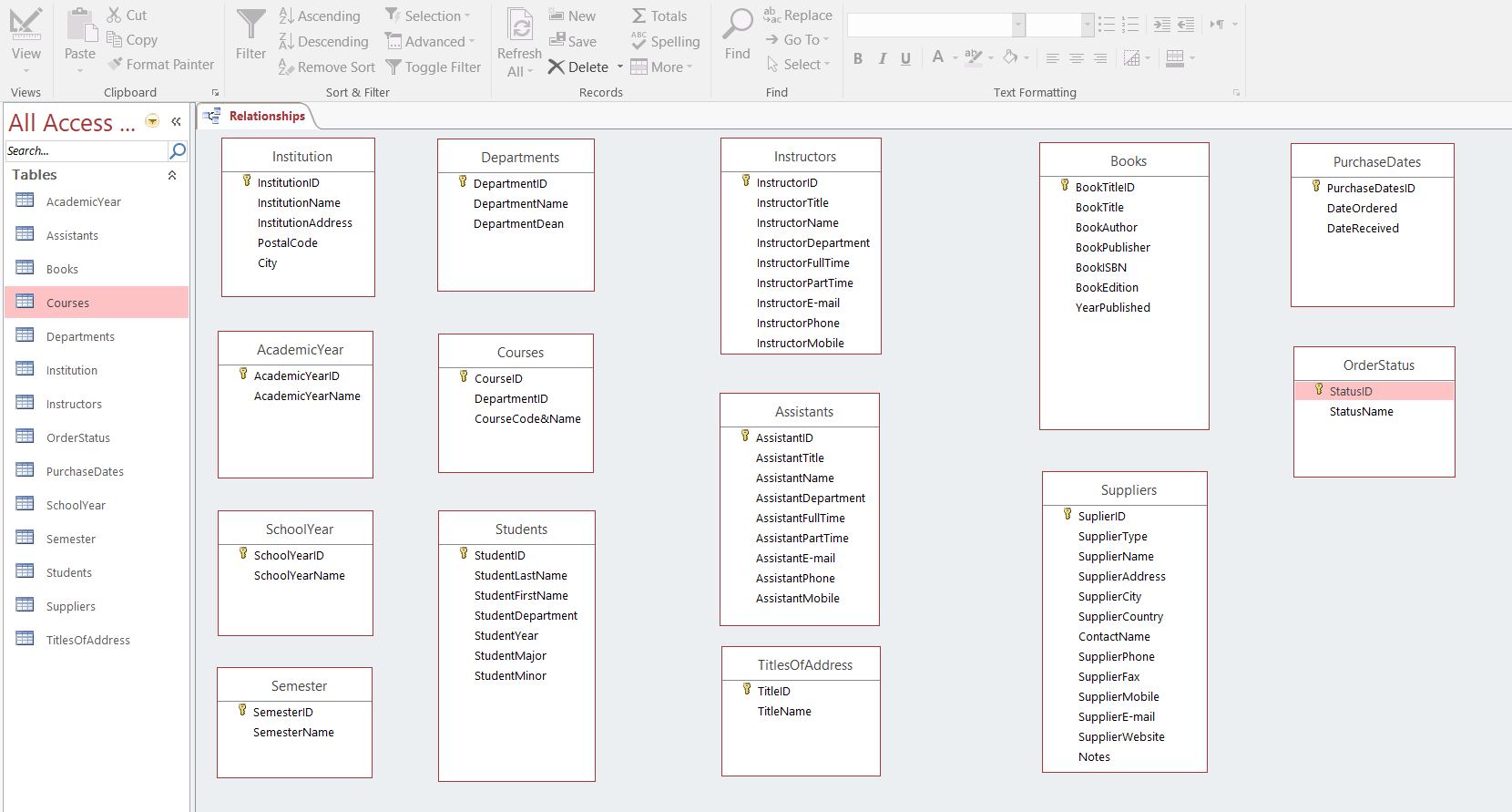The height and width of the screenshot is (812, 1512).
Task: Open the Delete dropdown arrow
Action: (x=620, y=67)
